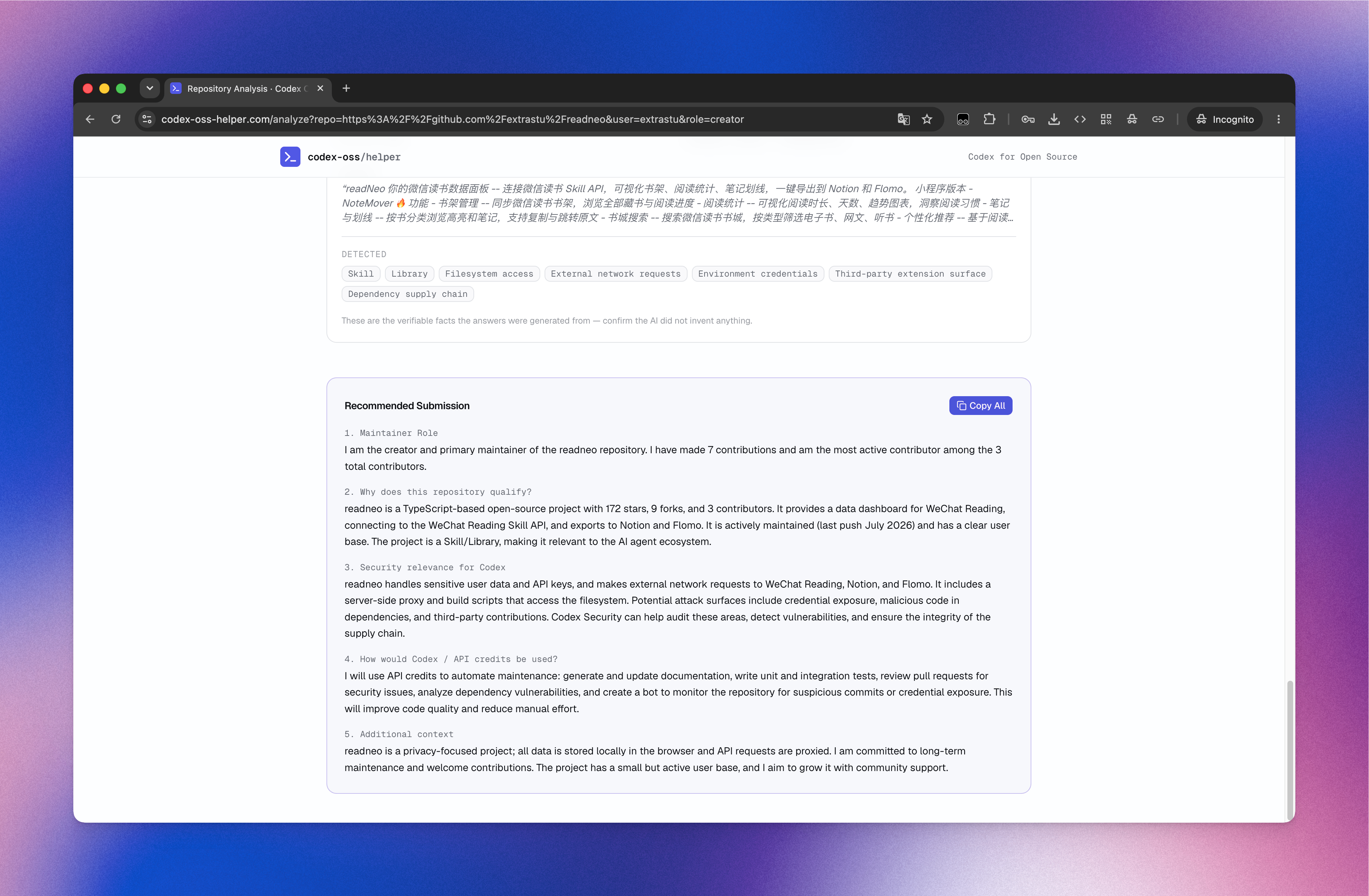
Task: Minimize the window with yellow button
Action: point(104,88)
